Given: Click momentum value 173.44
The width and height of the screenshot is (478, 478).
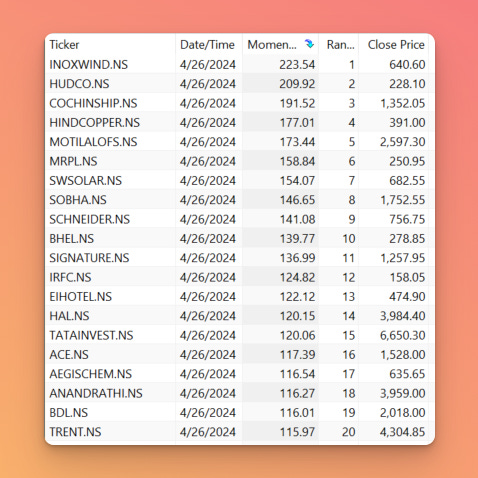Looking at the screenshot, I should [297, 142].
